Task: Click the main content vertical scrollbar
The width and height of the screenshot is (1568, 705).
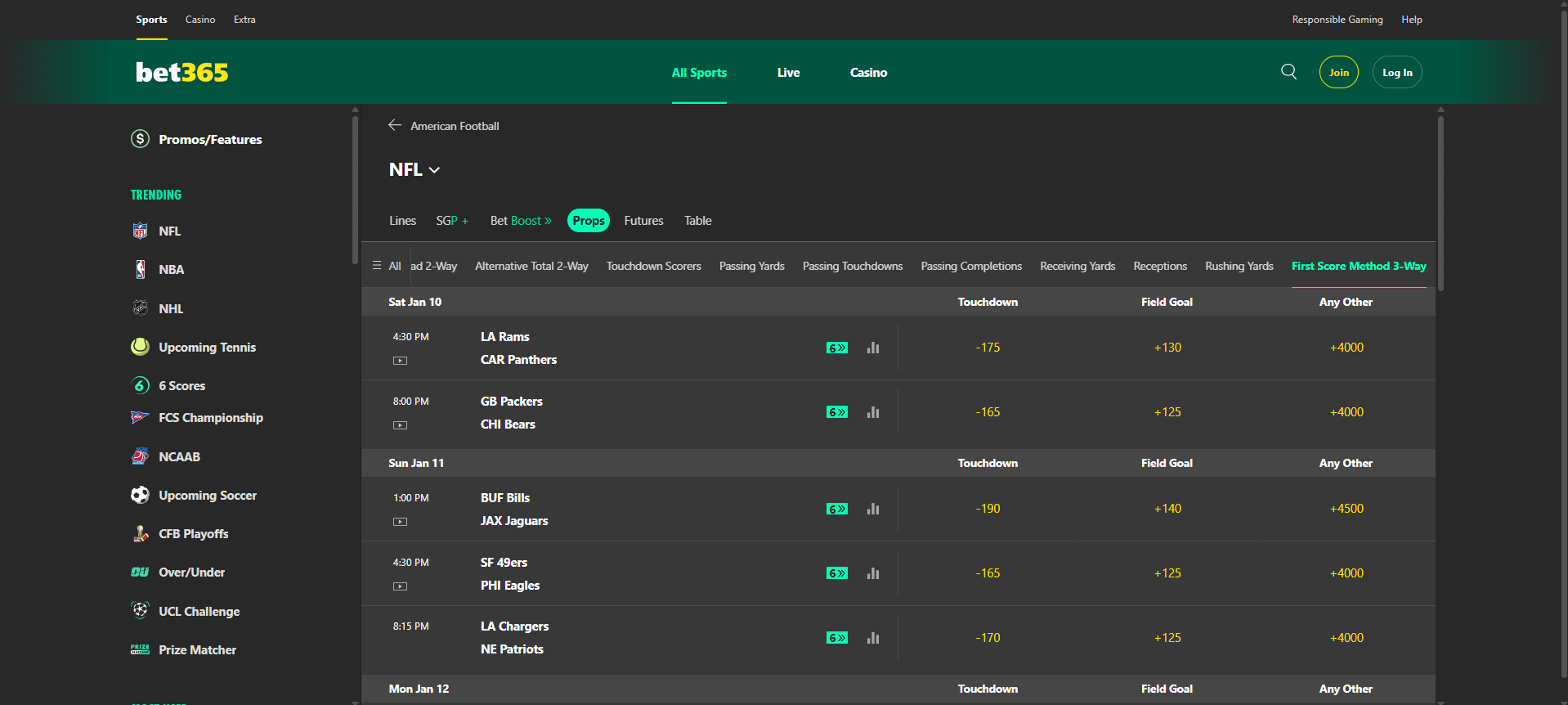Action: click(1440, 203)
